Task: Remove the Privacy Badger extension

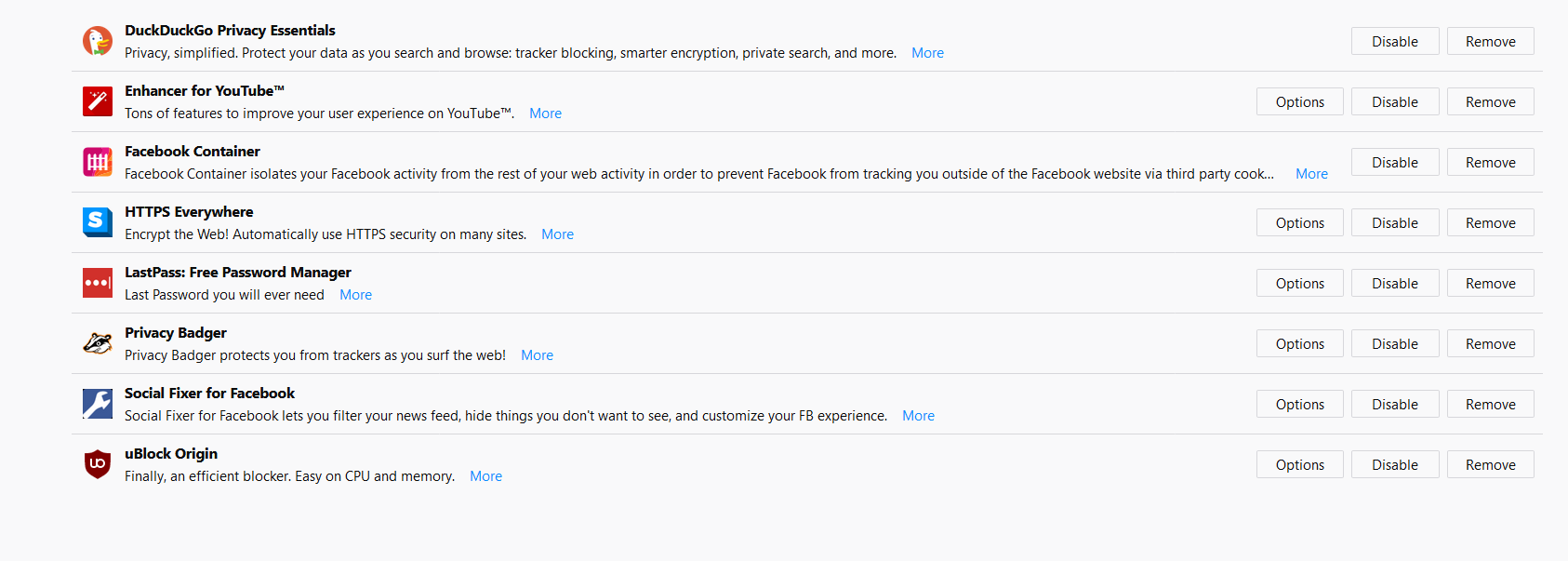Action: click(x=1490, y=344)
